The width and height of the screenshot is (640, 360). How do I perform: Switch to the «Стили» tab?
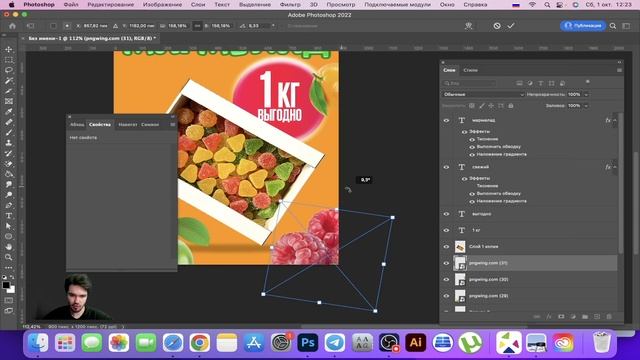[470, 70]
